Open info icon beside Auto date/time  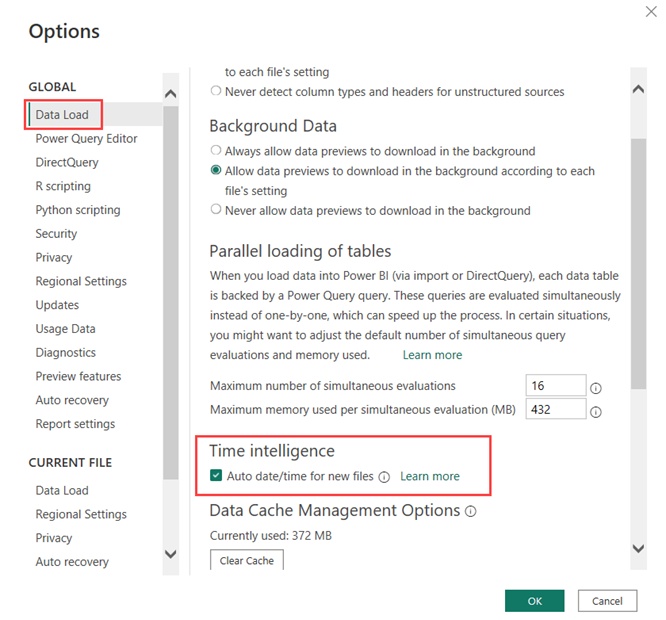[x=384, y=477]
